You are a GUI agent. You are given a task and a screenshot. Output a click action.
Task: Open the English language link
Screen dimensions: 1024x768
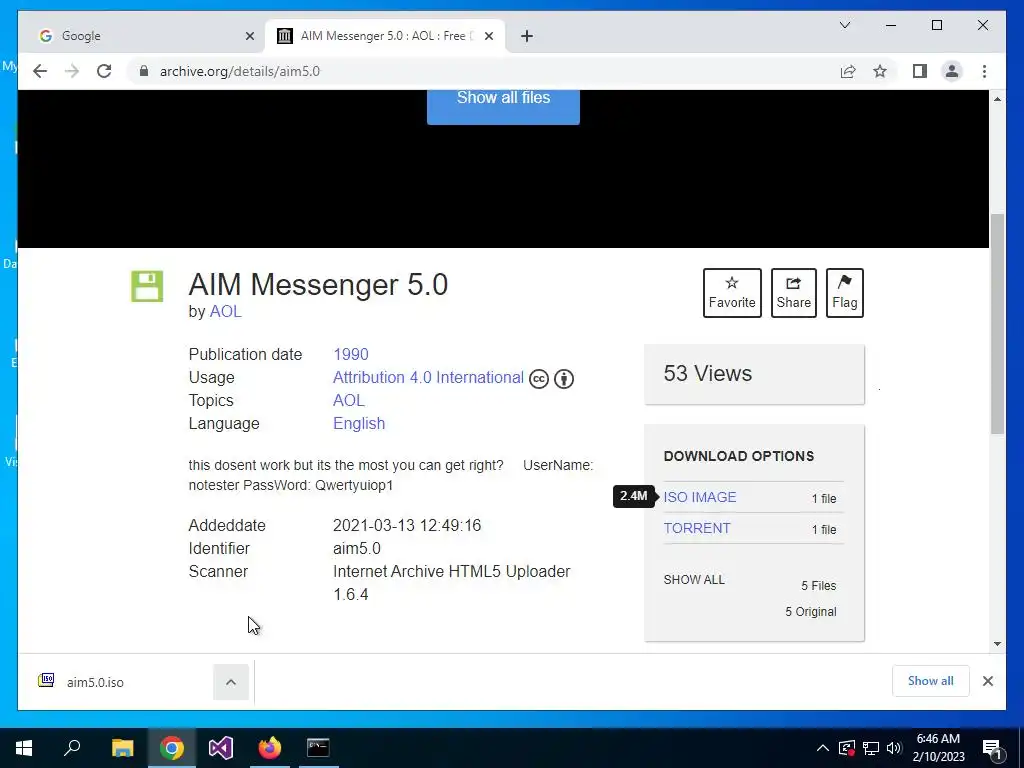coord(359,423)
